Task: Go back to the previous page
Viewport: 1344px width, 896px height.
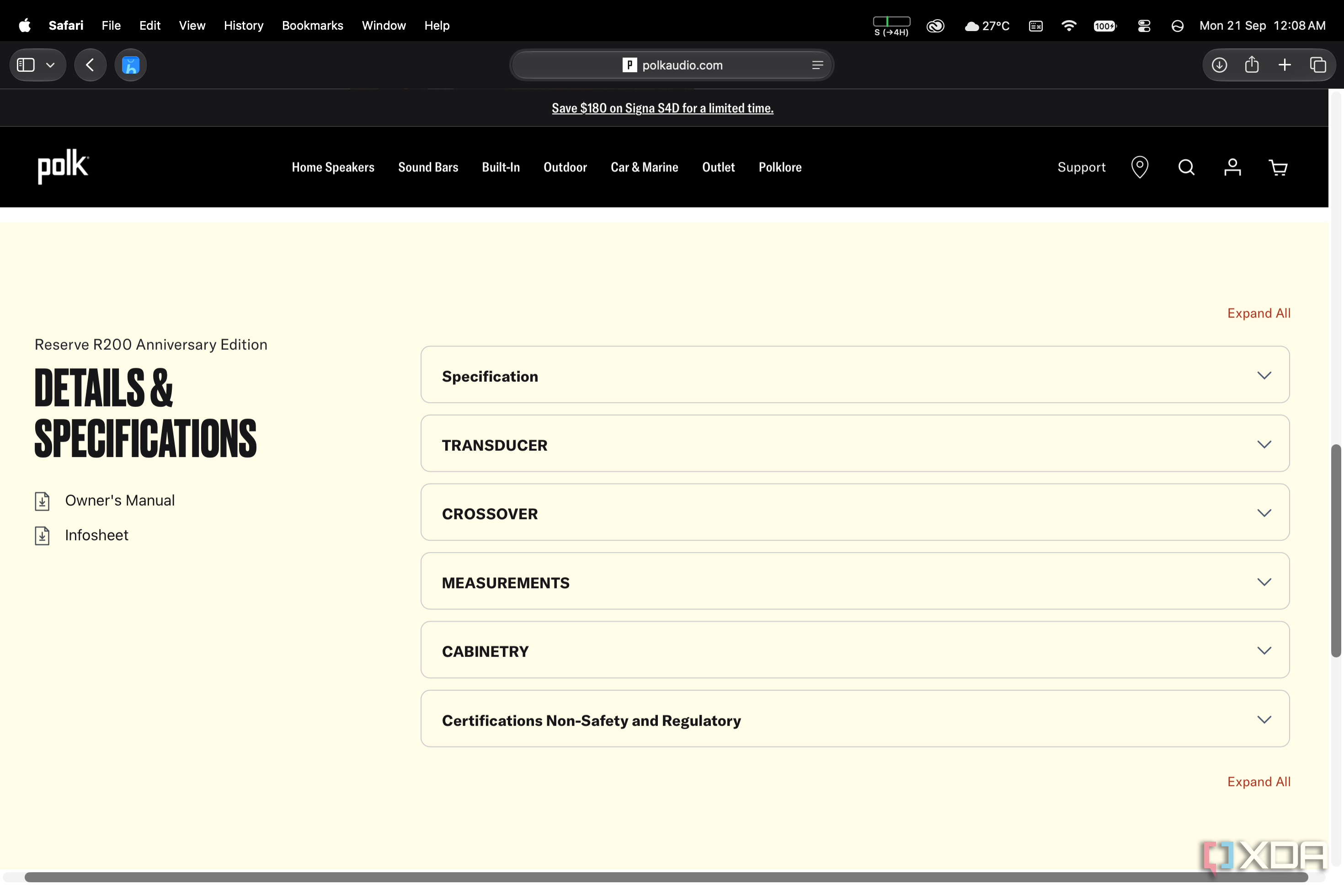Action: coord(91,65)
